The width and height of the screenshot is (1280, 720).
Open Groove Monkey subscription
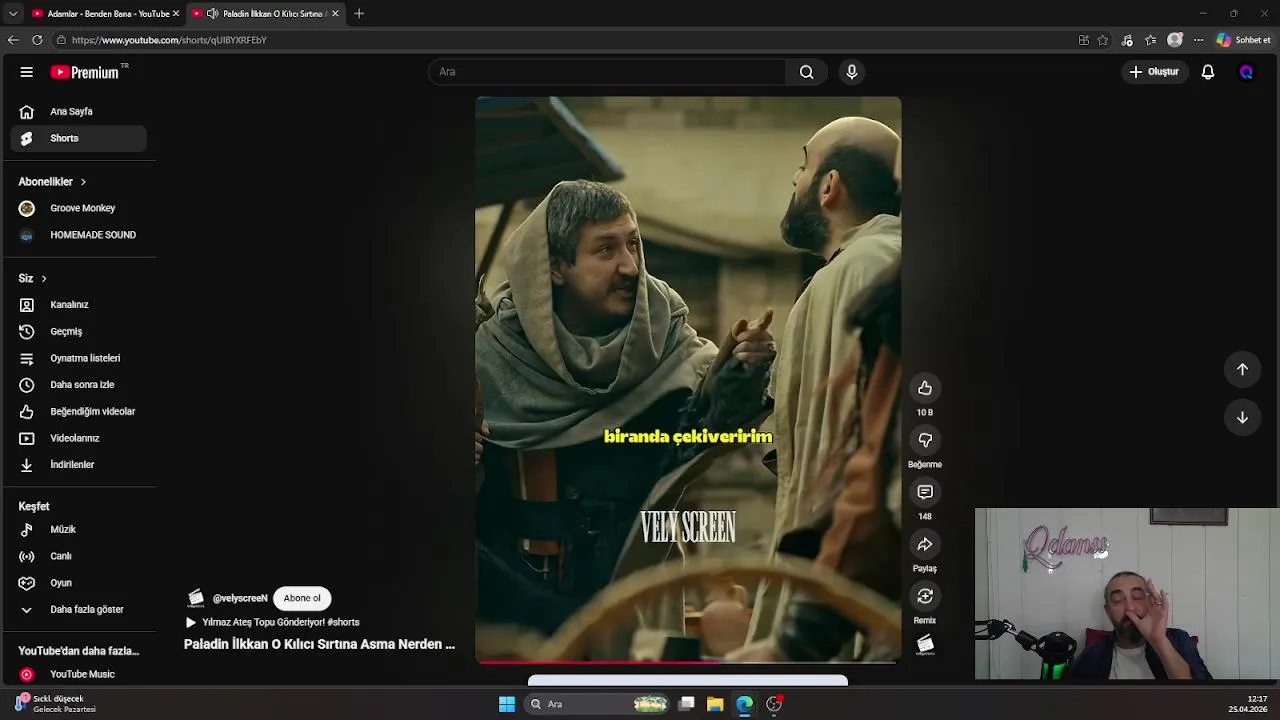(78, 208)
